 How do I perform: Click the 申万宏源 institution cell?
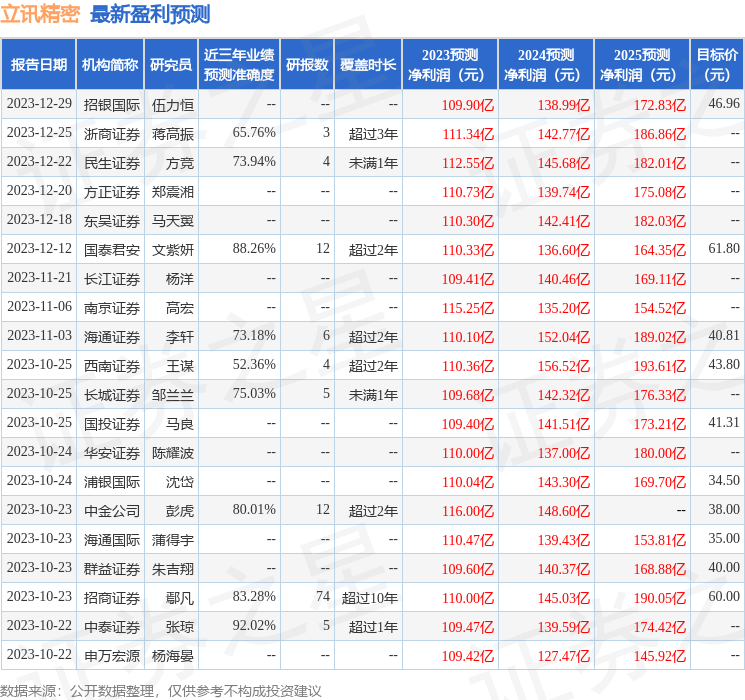(x=112, y=656)
